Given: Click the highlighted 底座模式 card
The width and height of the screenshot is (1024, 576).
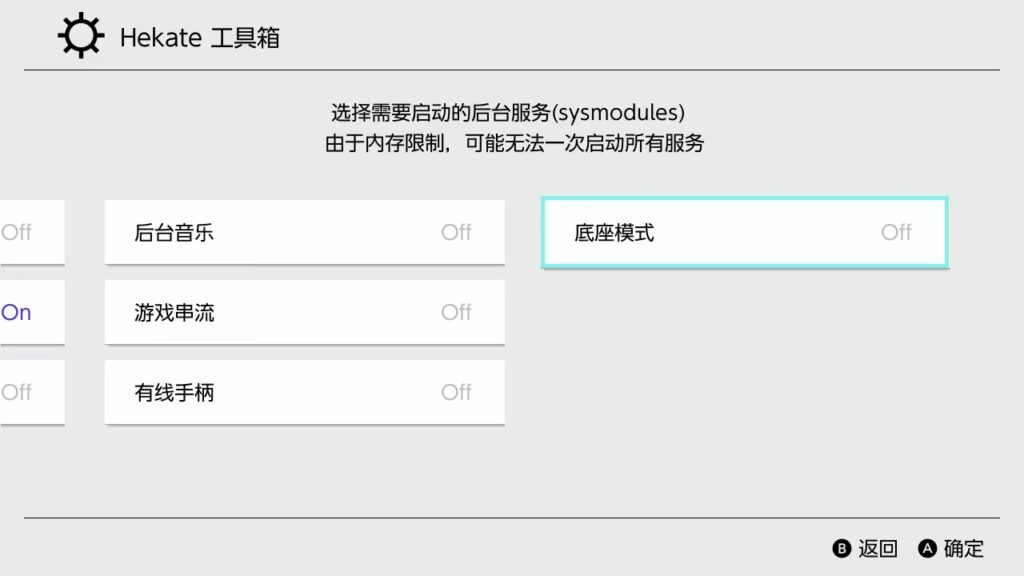Looking at the screenshot, I should point(744,232).
